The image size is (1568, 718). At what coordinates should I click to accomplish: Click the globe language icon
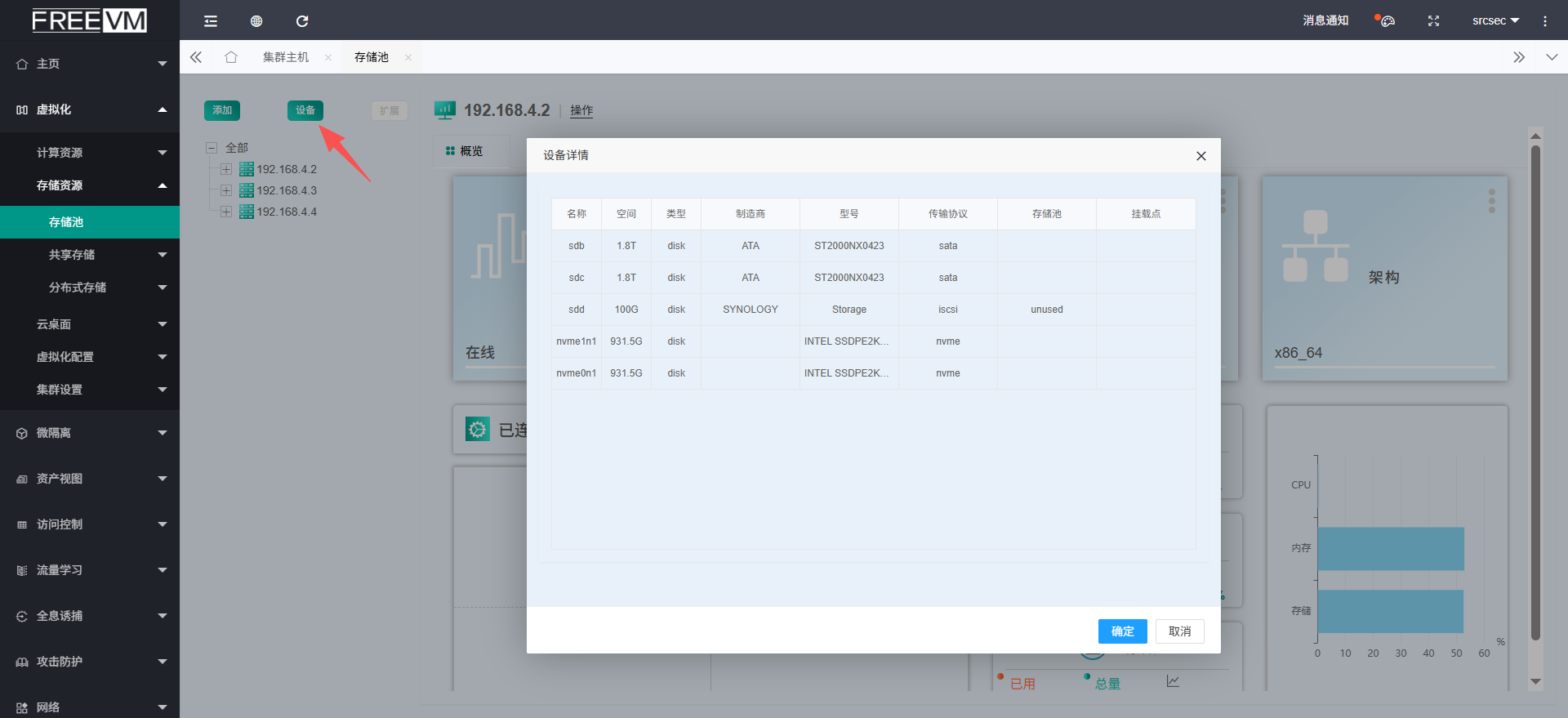point(256,21)
